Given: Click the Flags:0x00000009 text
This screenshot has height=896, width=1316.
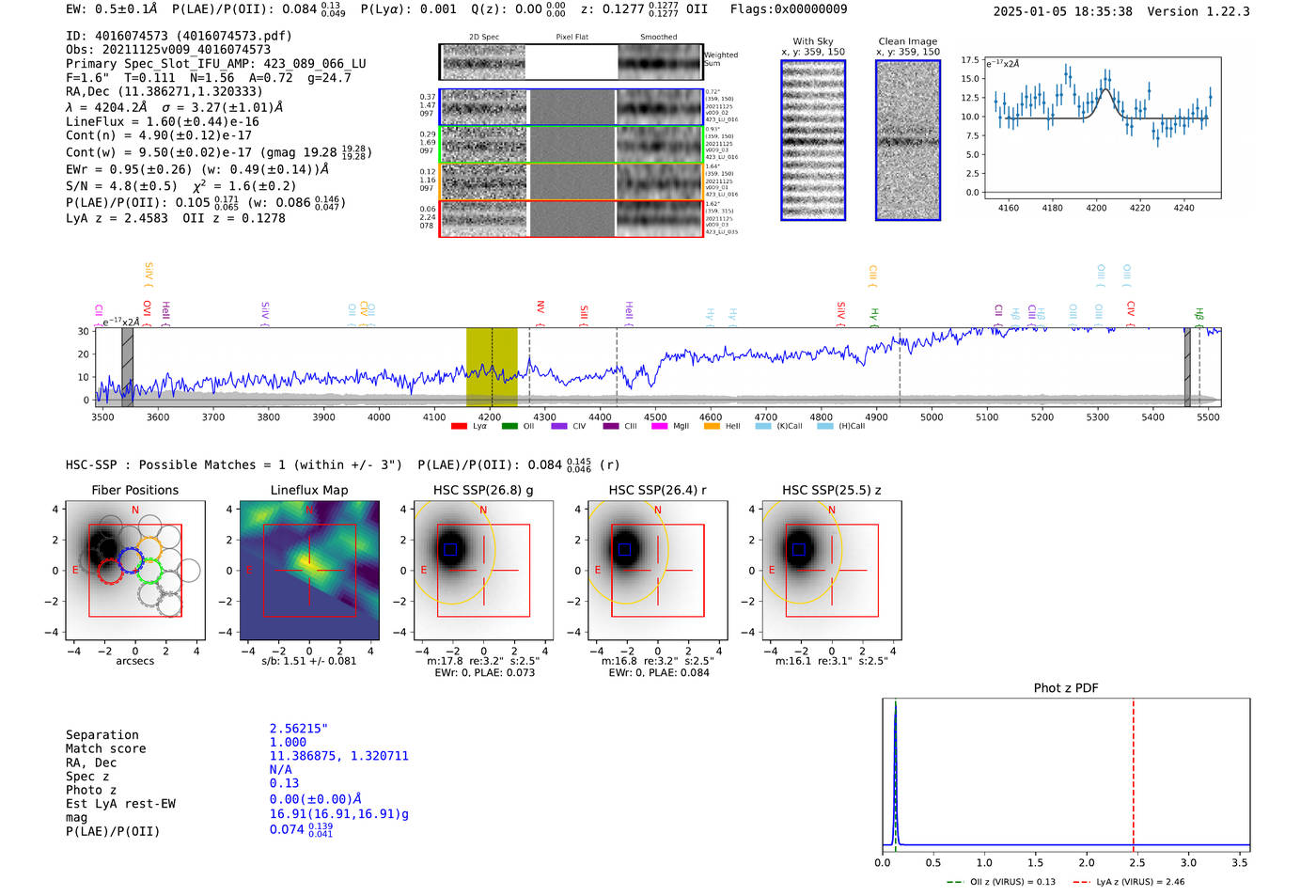Looking at the screenshot, I should pos(789,8).
